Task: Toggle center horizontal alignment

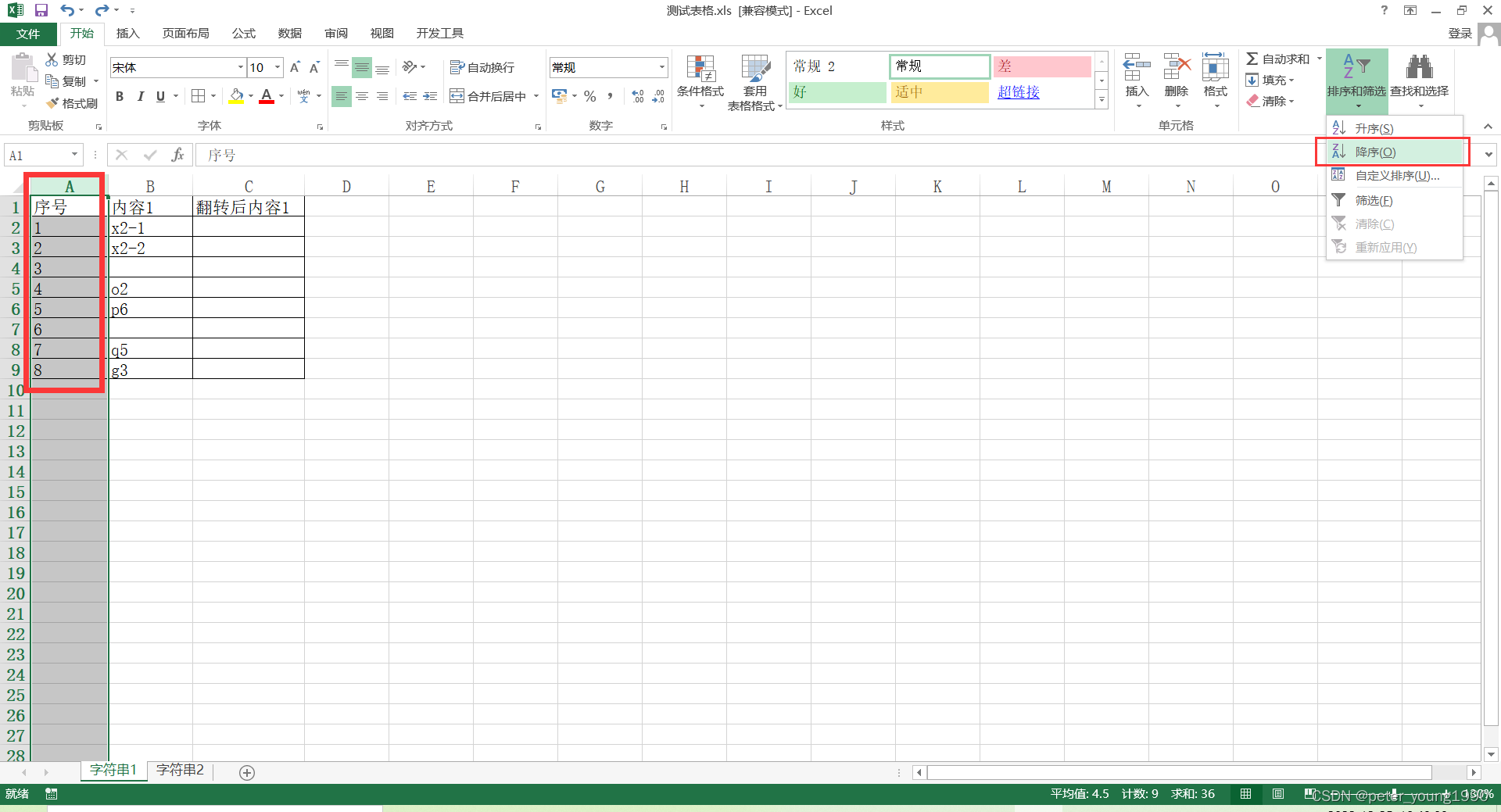Action: pos(362,96)
